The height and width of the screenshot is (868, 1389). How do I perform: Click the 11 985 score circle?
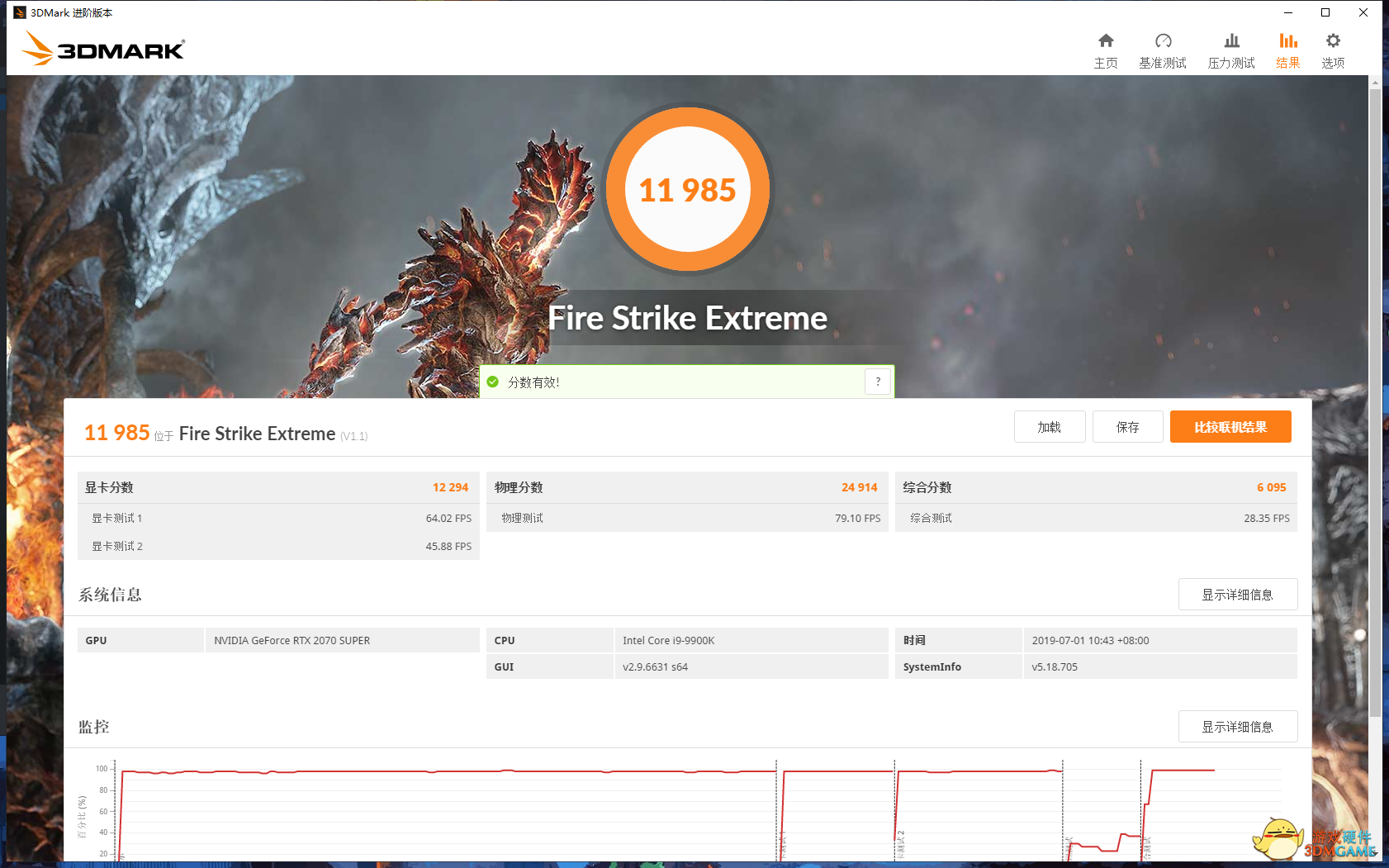point(688,189)
